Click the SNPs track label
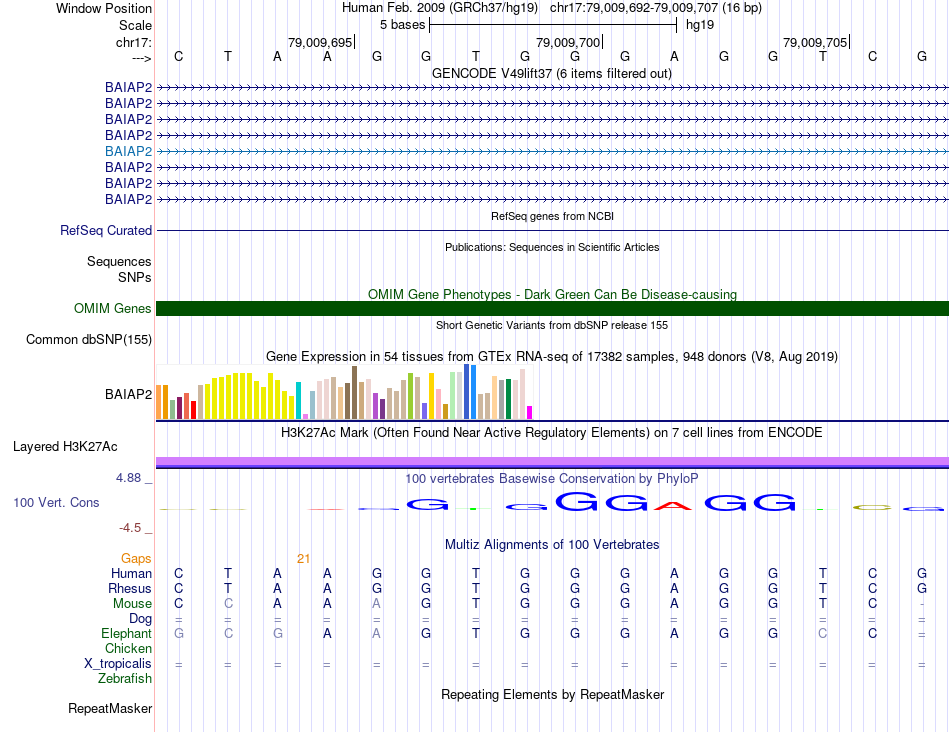The image size is (950, 732). (x=135, y=278)
